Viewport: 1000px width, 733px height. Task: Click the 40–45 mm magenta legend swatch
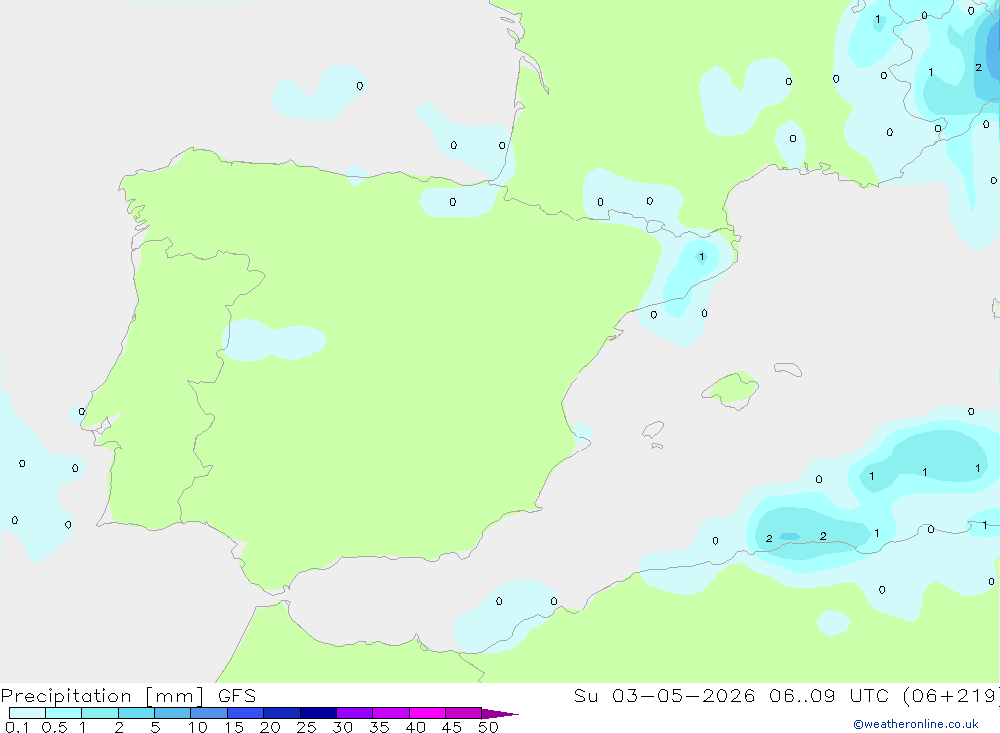[427, 713]
